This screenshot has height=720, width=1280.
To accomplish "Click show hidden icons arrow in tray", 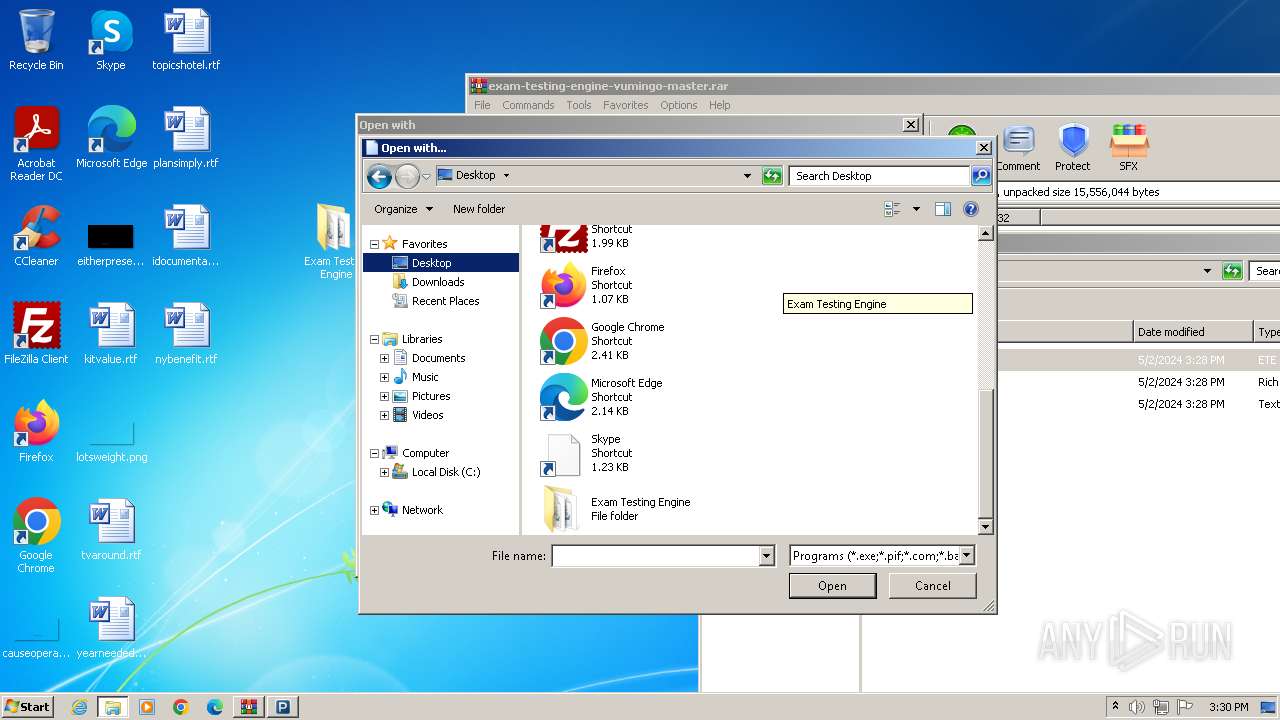I will (1115, 707).
